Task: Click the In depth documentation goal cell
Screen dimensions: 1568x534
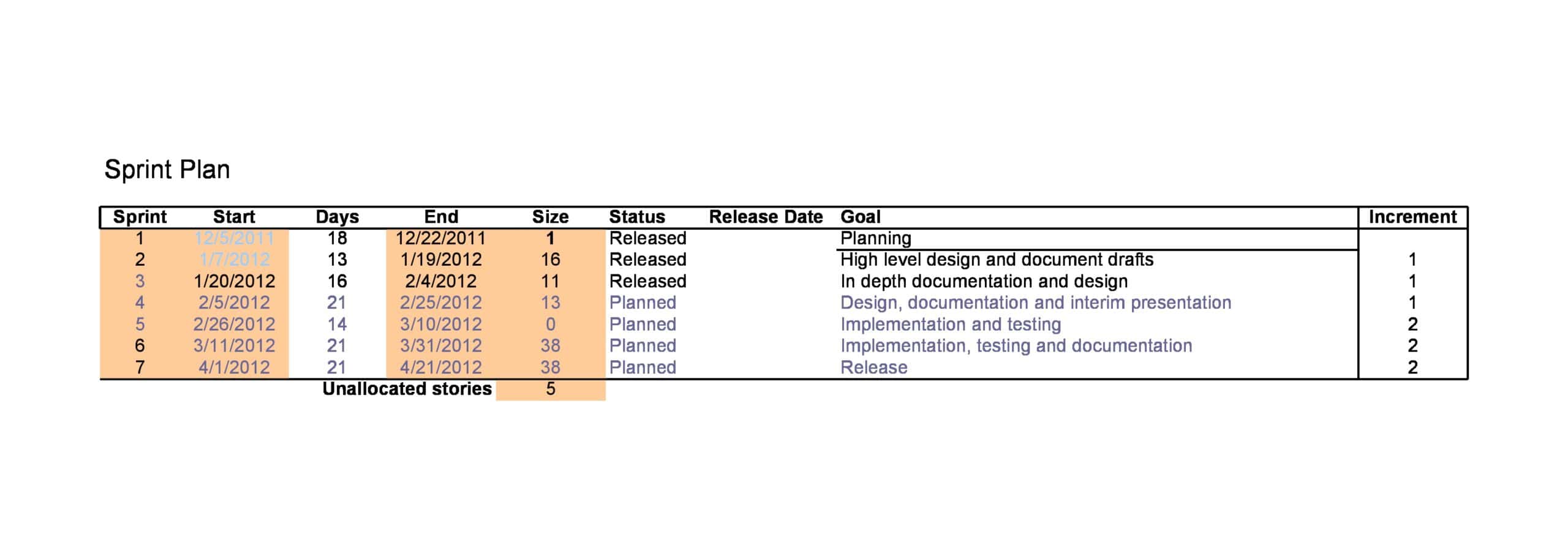Action: click(984, 281)
